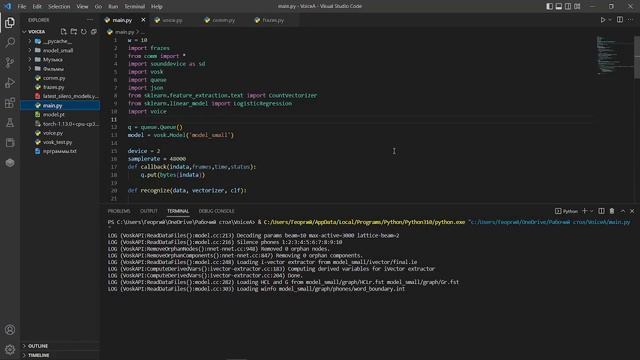Switch to the Problems panel tab

click(x=119, y=211)
